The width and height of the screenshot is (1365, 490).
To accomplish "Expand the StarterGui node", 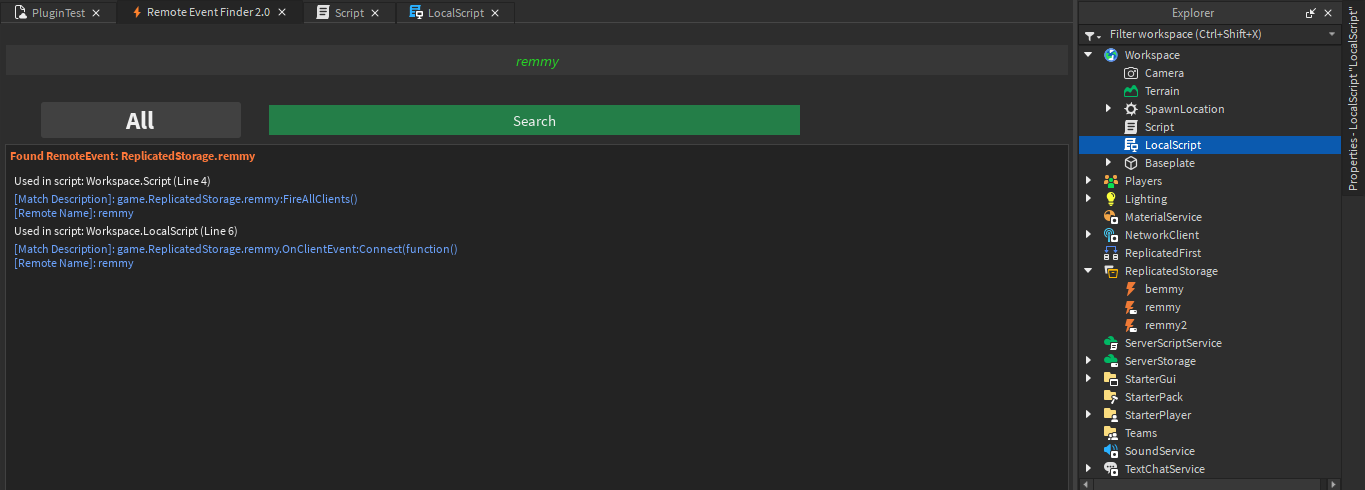I will (1088, 379).
